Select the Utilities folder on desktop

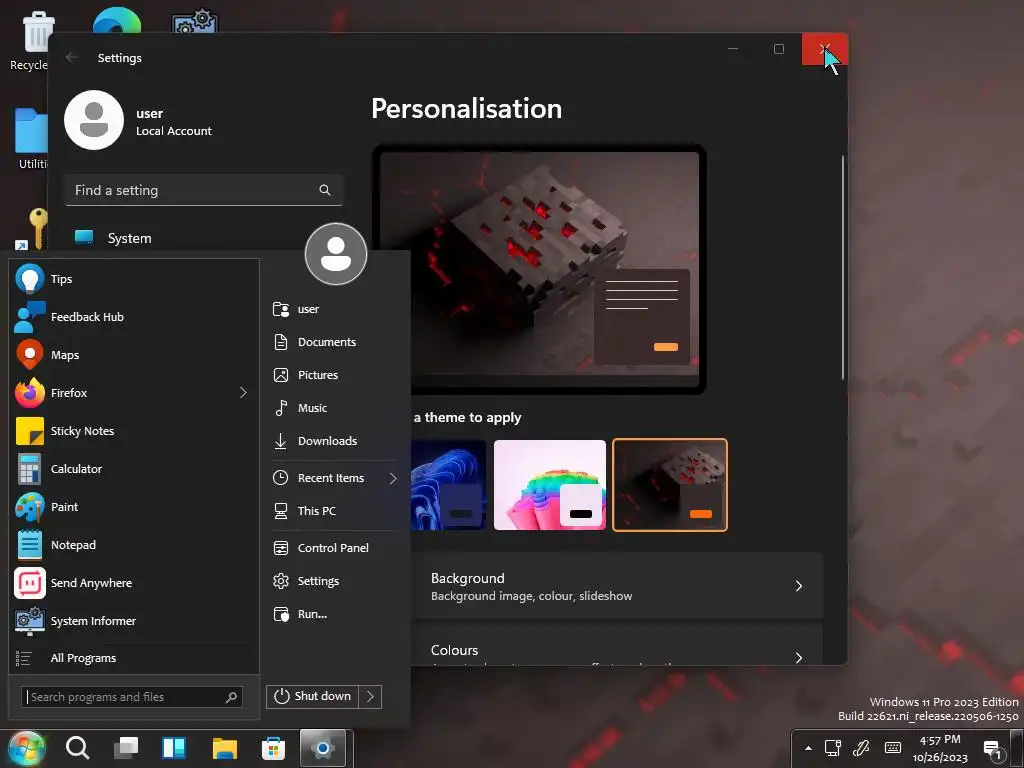pyautogui.click(x=30, y=138)
